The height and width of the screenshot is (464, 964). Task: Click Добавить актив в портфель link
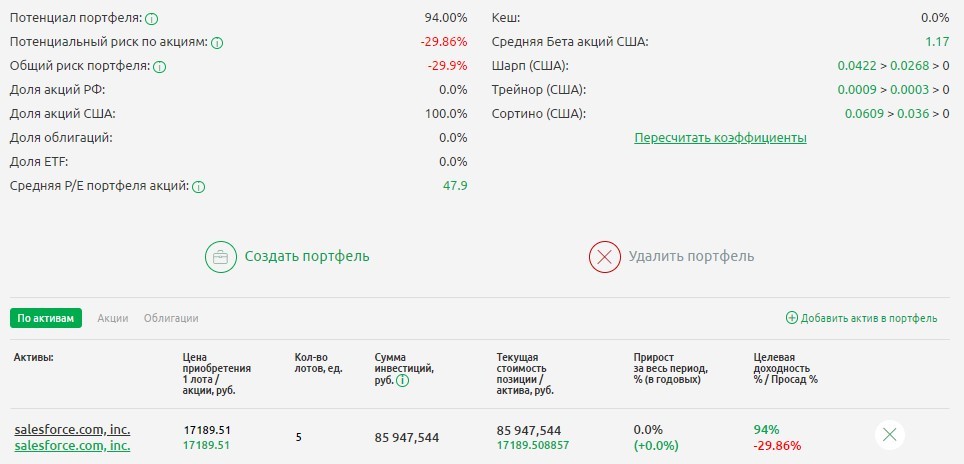tap(868, 319)
